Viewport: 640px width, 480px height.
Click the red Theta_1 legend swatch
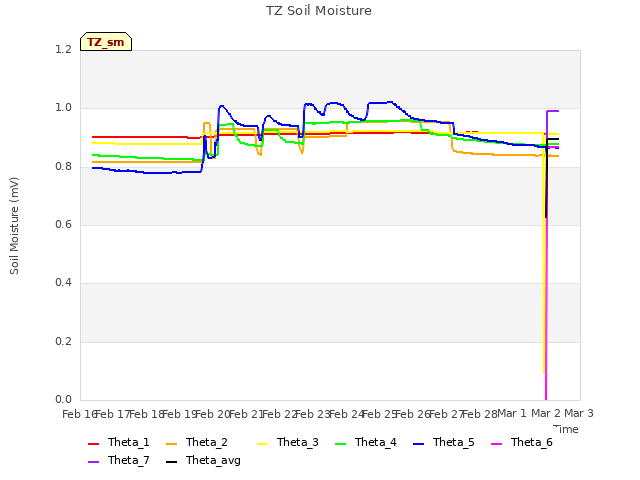(93, 444)
